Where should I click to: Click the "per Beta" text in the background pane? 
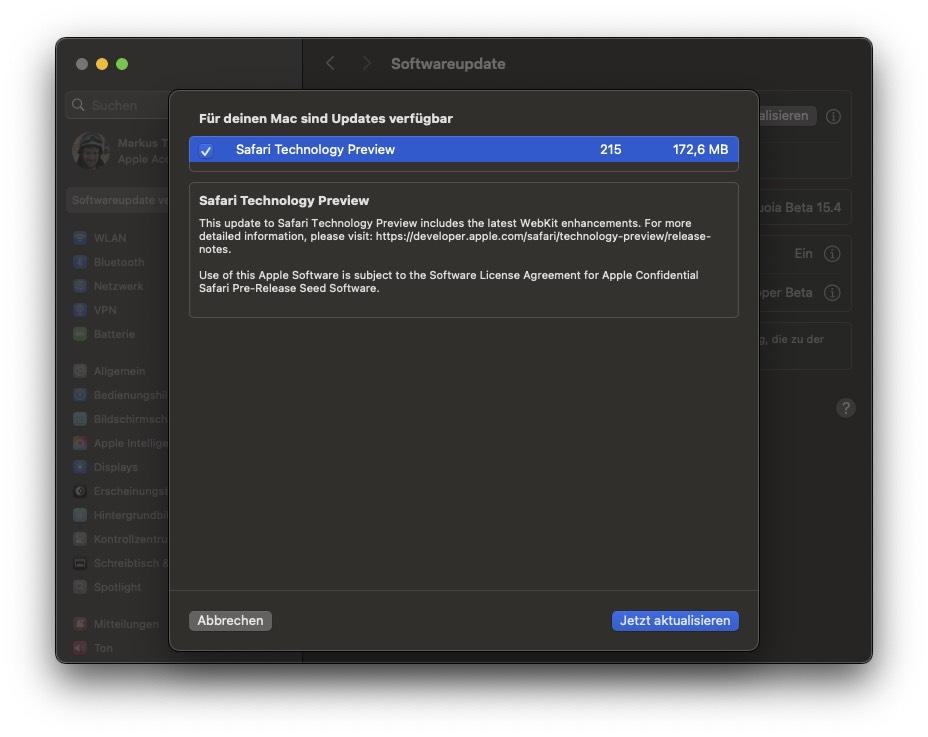pos(786,292)
